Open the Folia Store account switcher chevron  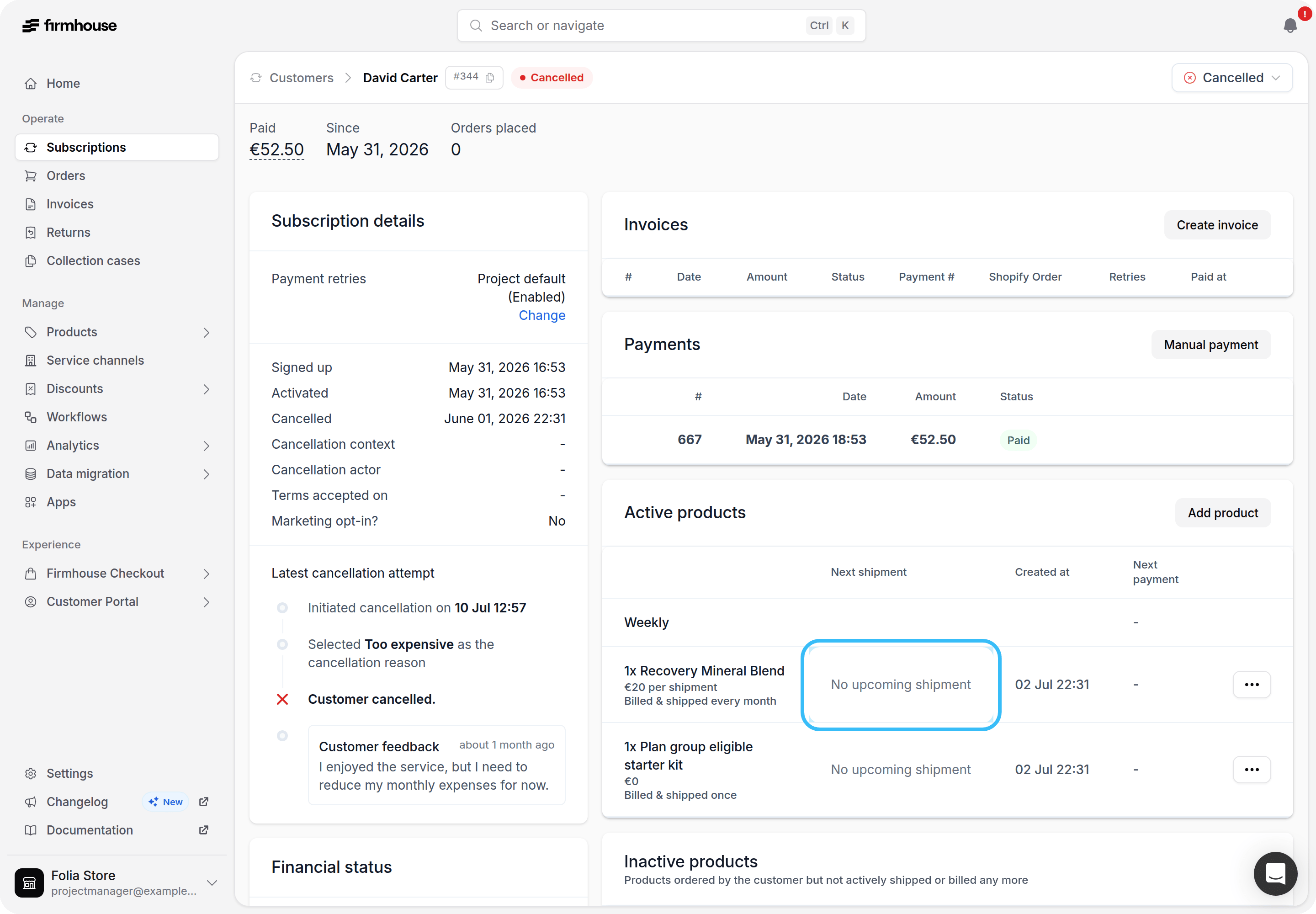pyautogui.click(x=212, y=883)
